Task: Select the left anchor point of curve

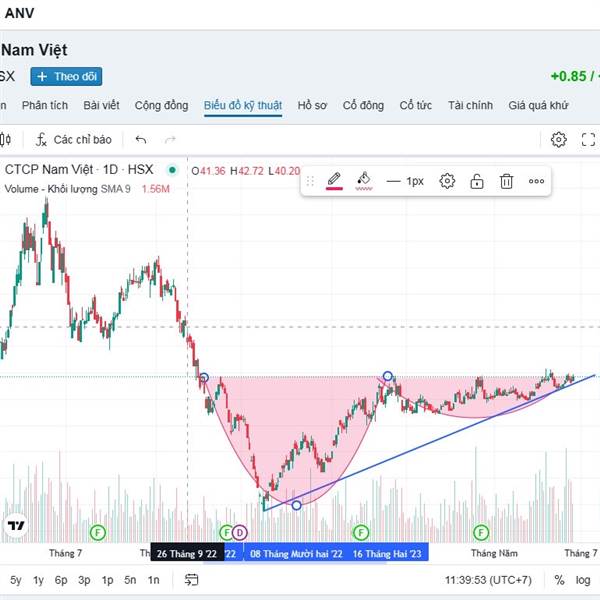Action: (x=204, y=378)
